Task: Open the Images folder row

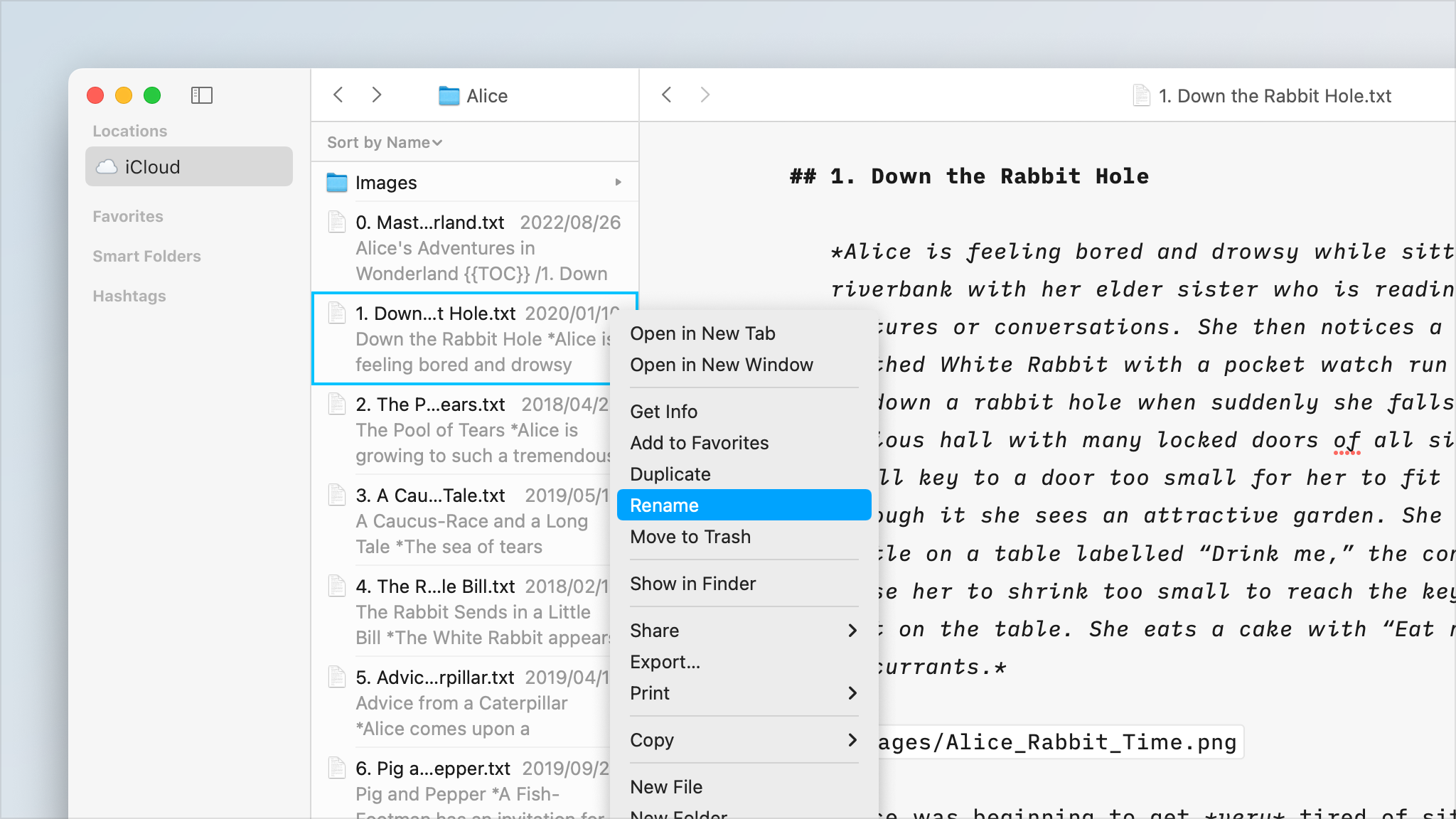Action: [x=475, y=183]
